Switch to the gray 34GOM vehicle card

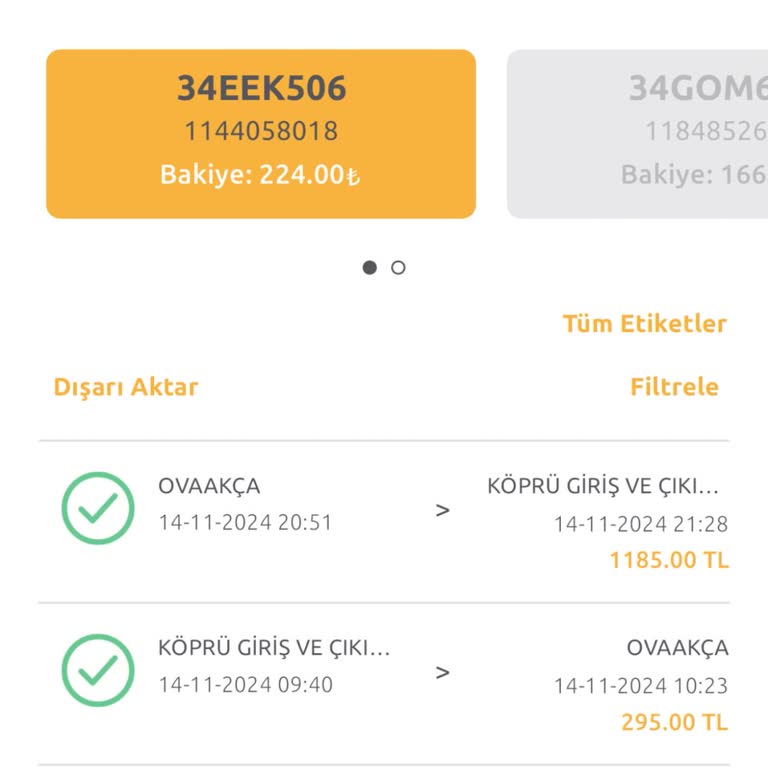coord(640,134)
